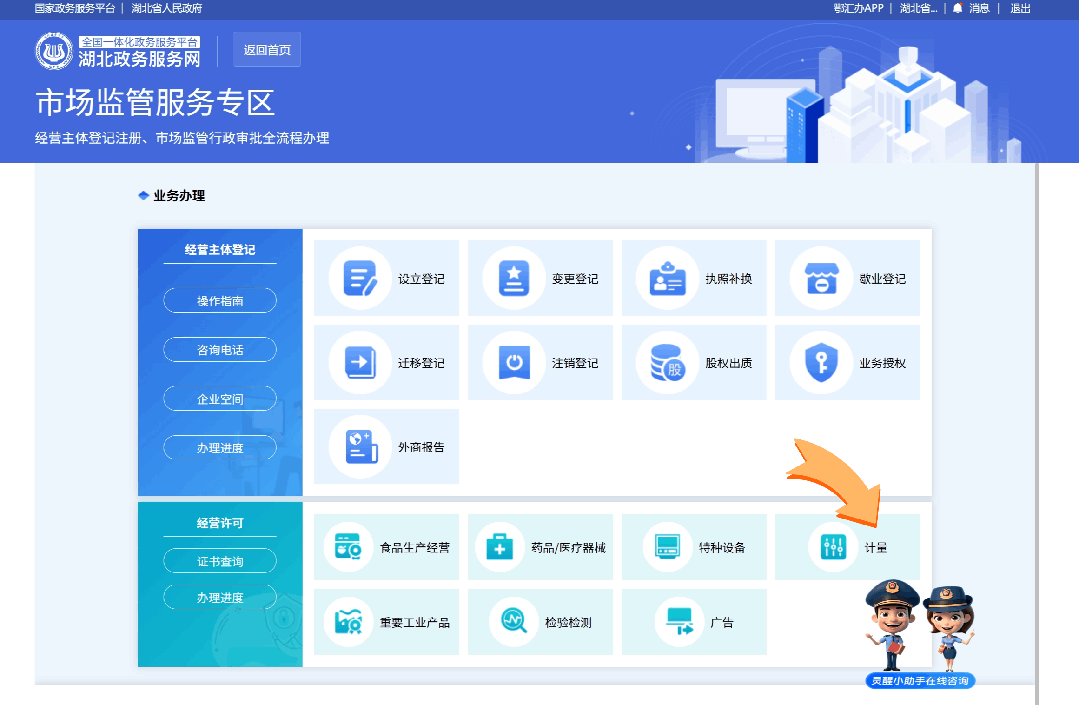Click 退出 to log out

pyautogui.click(x=1021, y=8)
